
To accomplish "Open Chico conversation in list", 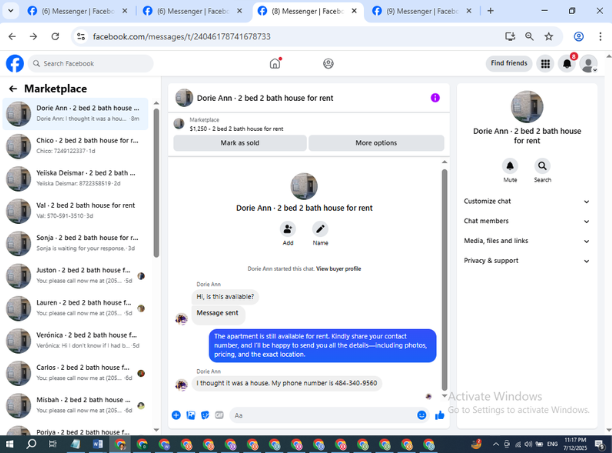I will tap(75, 146).
